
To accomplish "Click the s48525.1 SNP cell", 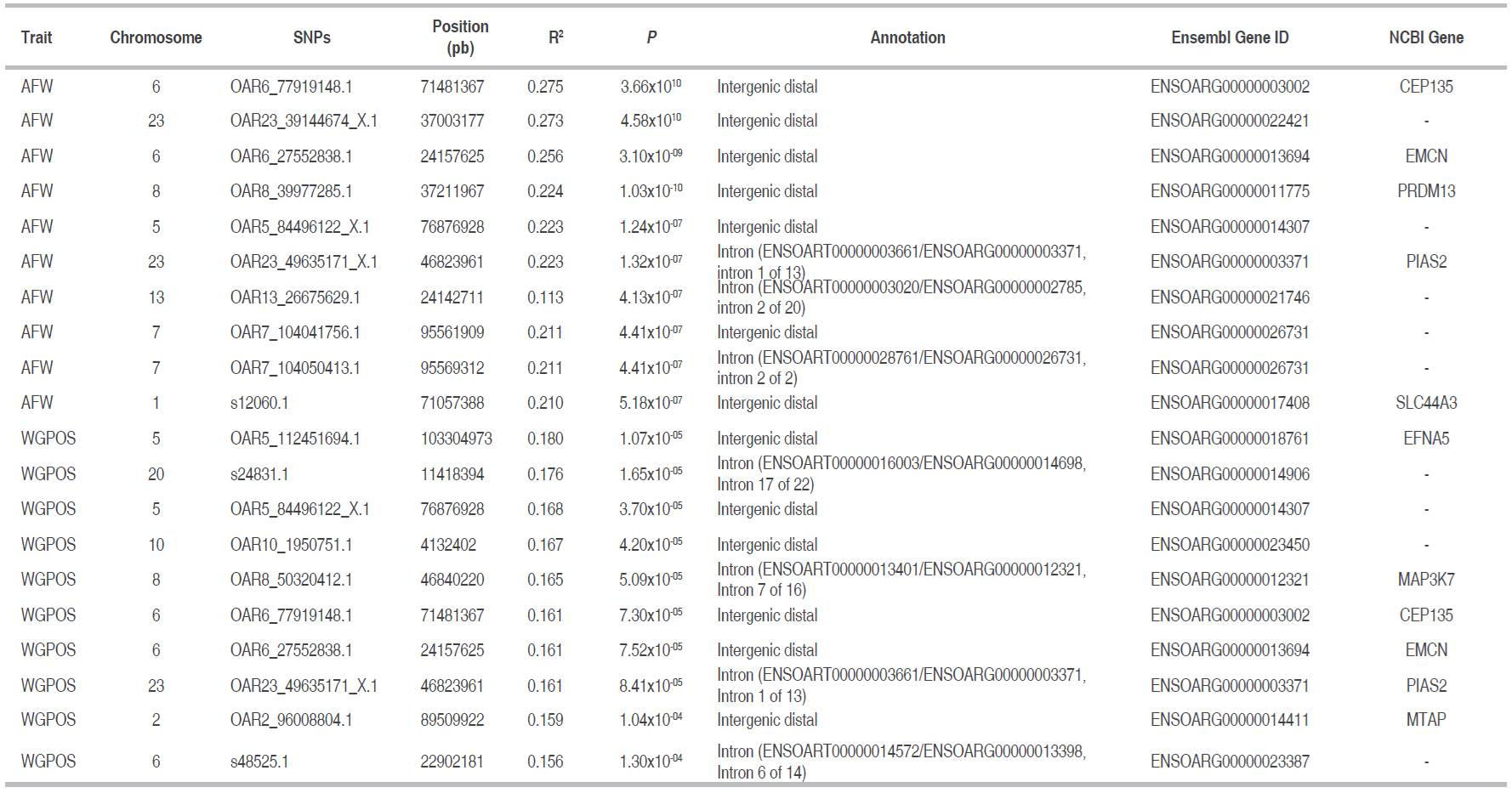I will (259, 762).
